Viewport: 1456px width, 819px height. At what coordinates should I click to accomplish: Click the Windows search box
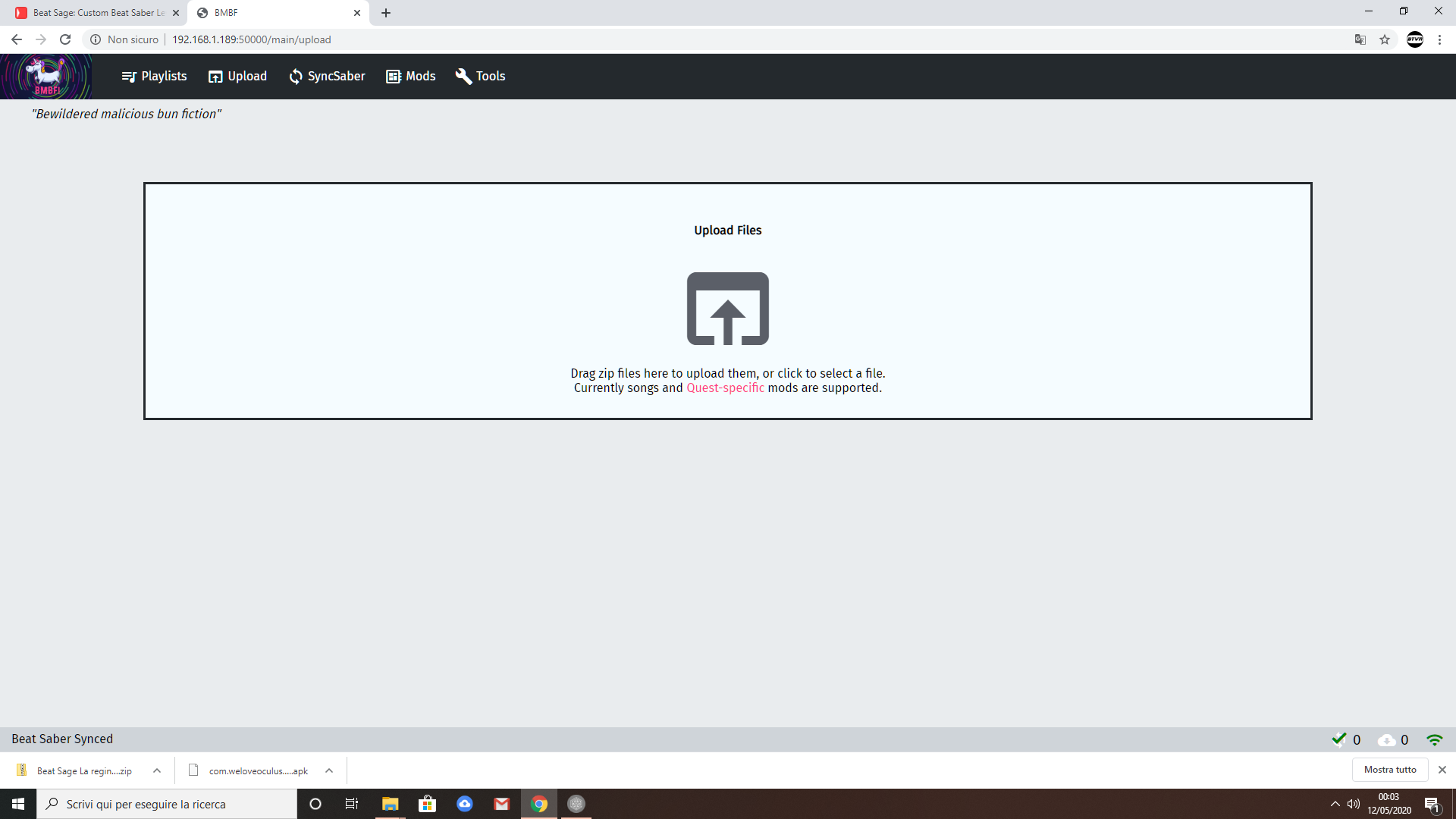tap(167, 804)
